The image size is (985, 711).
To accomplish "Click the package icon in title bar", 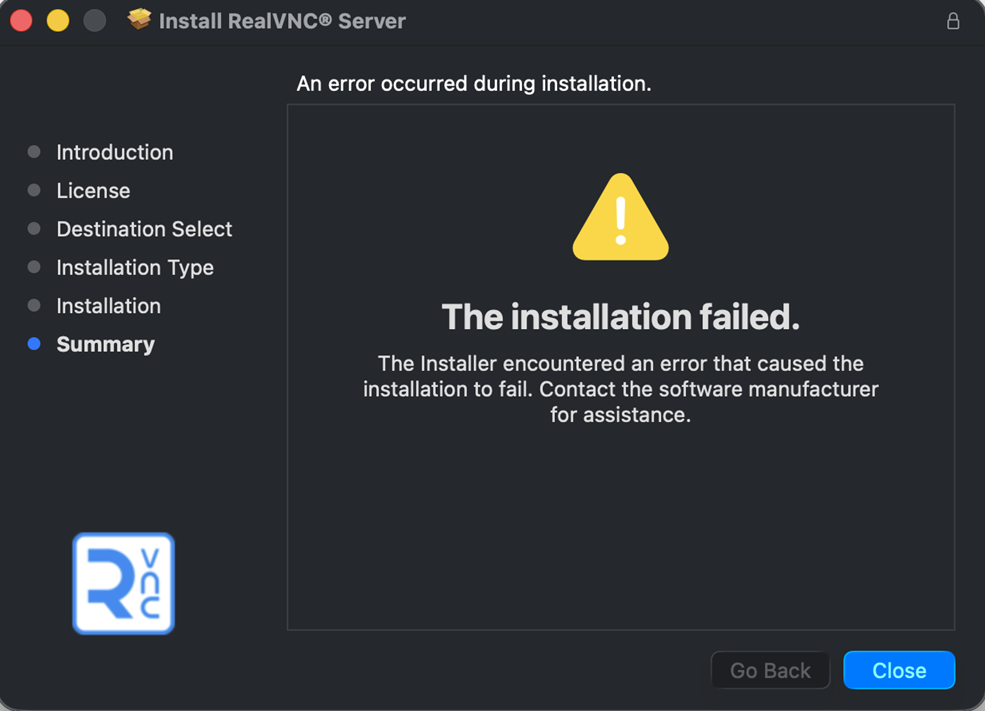I will pos(139,20).
